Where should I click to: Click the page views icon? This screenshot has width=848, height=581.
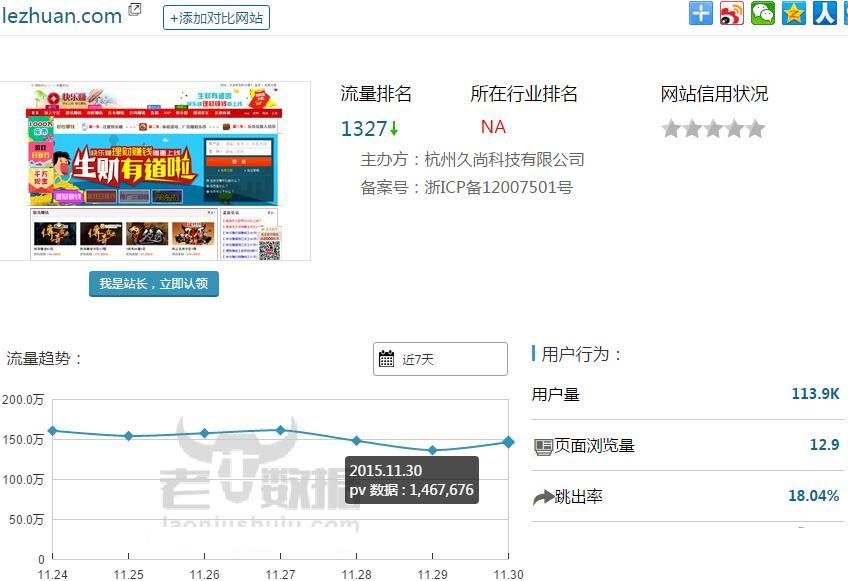[x=543, y=447]
